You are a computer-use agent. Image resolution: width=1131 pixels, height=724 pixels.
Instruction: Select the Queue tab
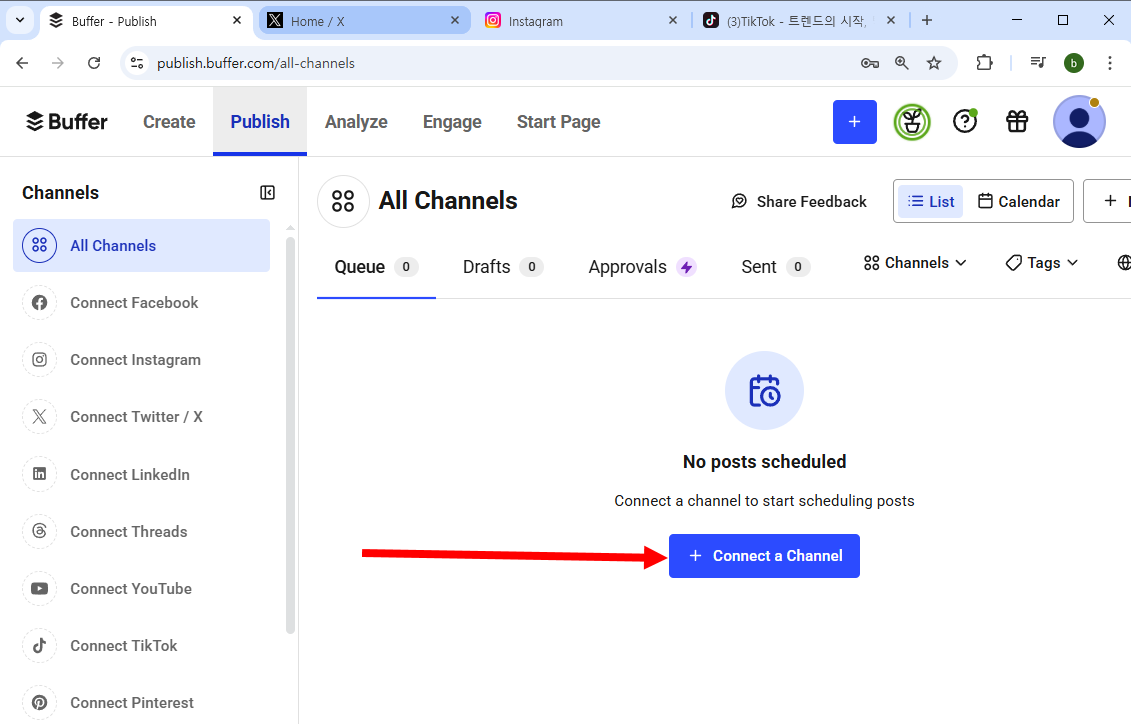click(x=376, y=267)
